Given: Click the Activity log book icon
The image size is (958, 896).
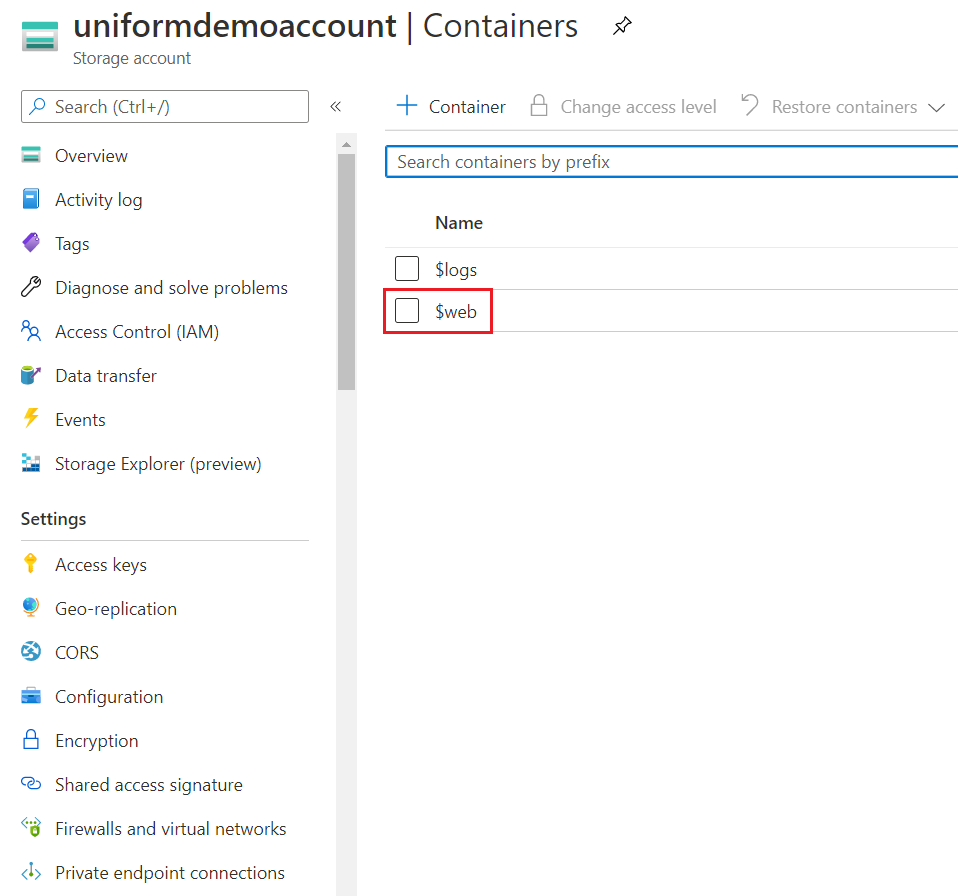Looking at the screenshot, I should (x=31, y=199).
